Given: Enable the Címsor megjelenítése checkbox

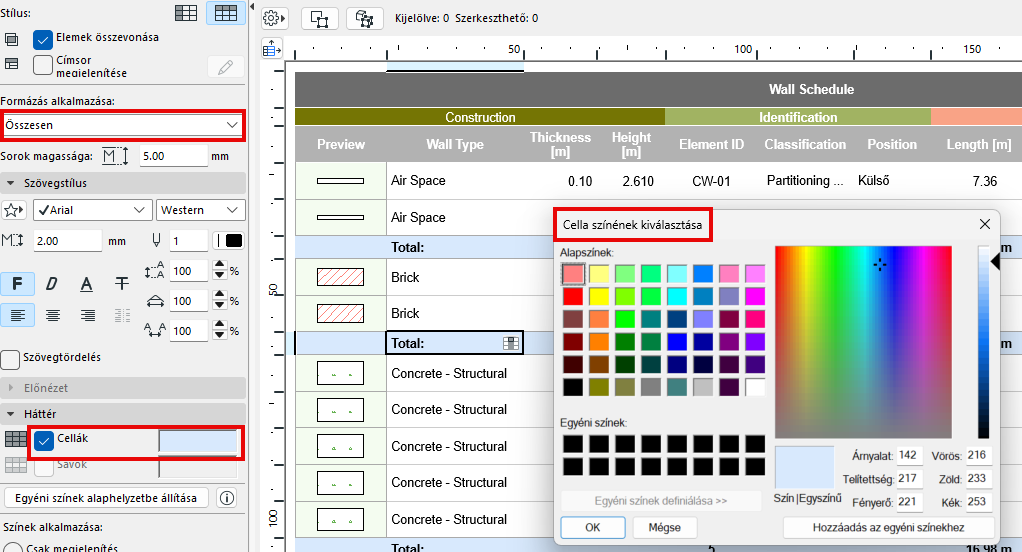Looking at the screenshot, I should click(x=43, y=65).
